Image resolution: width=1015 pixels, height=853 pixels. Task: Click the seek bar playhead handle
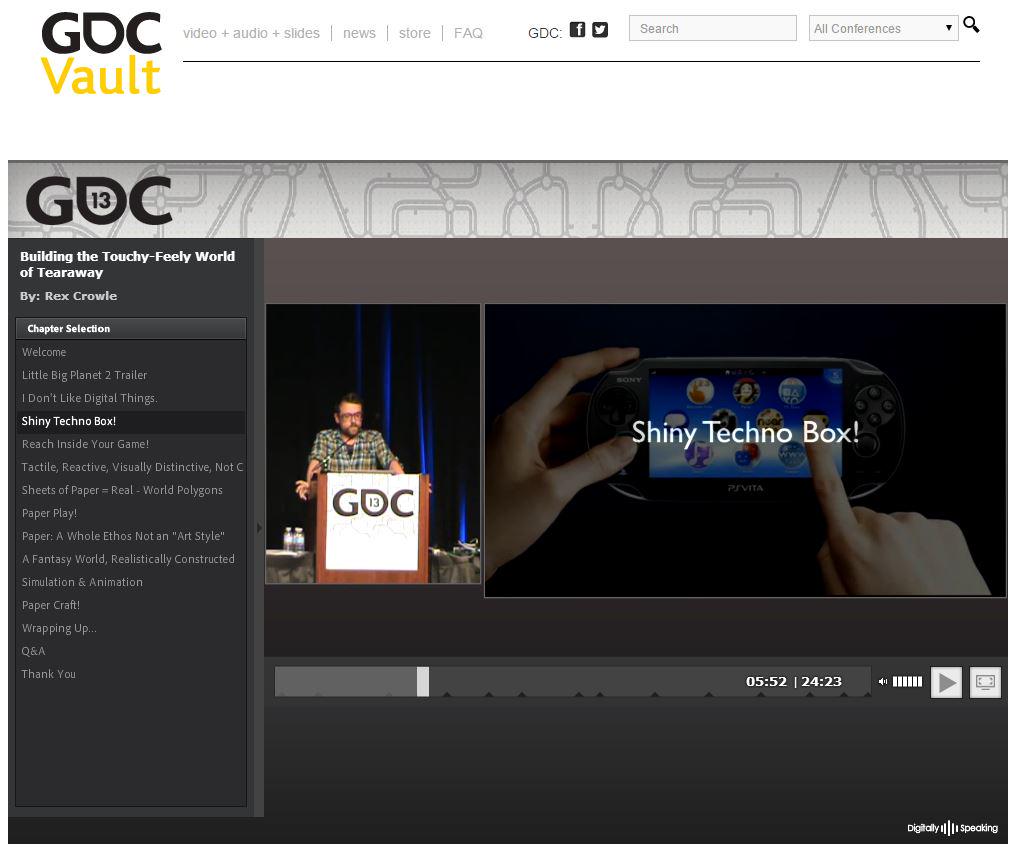pyautogui.click(x=423, y=681)
